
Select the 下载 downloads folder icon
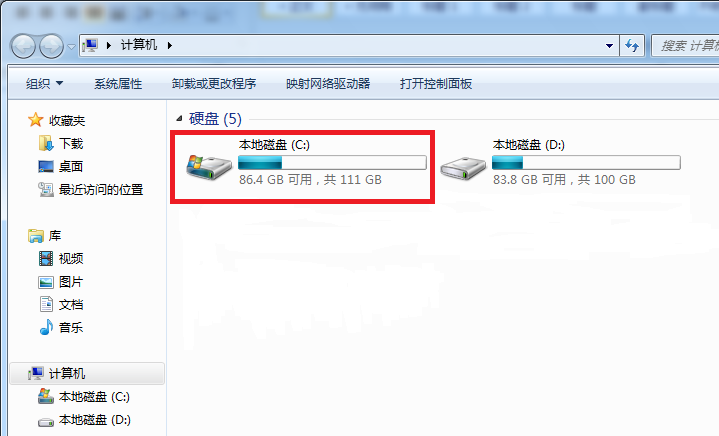(46, 143)
